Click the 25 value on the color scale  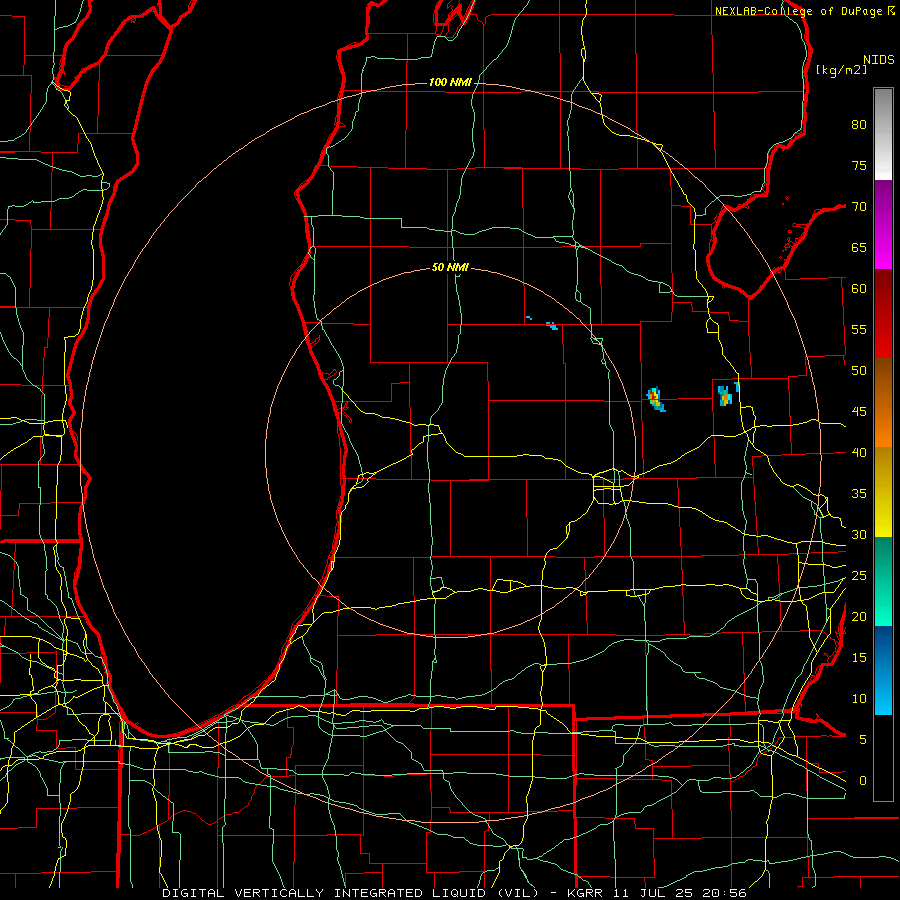pyautogui.click(x=859, y=576)
